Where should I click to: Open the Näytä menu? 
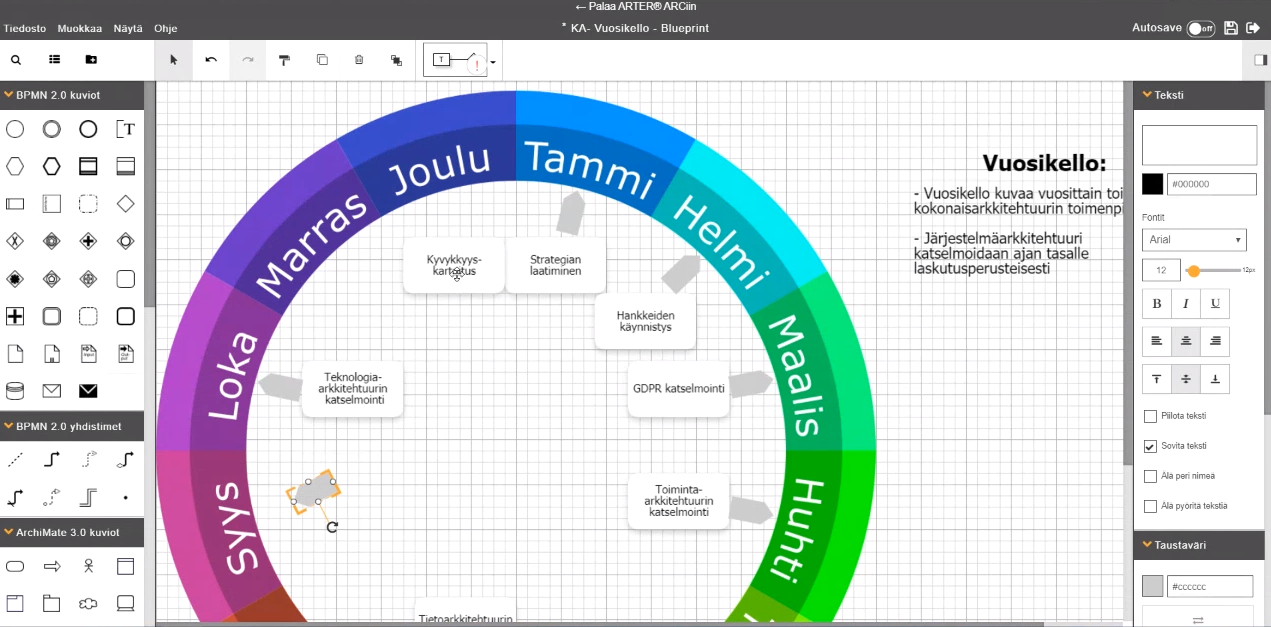click(x=127, y=28)
